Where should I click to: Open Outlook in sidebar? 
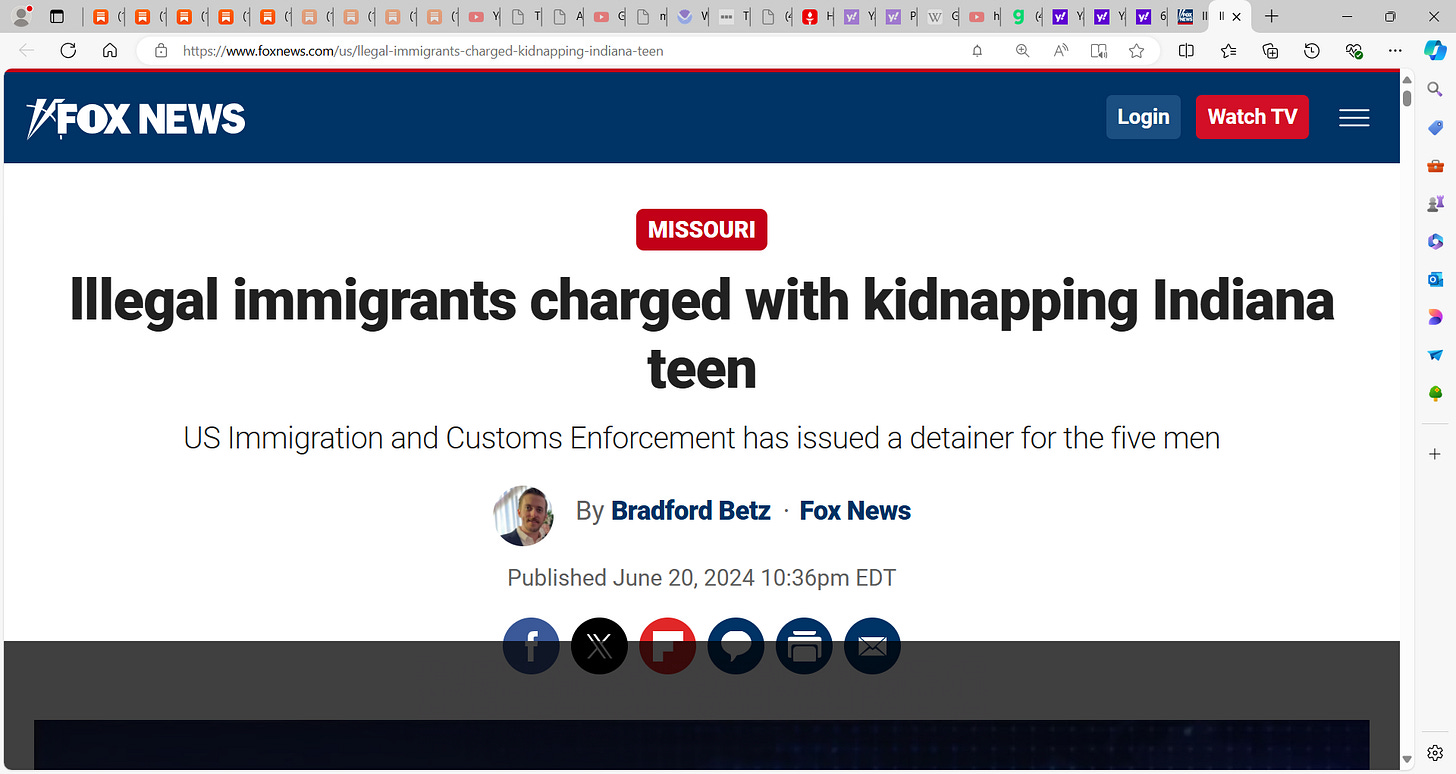(x=1435, y=279)
